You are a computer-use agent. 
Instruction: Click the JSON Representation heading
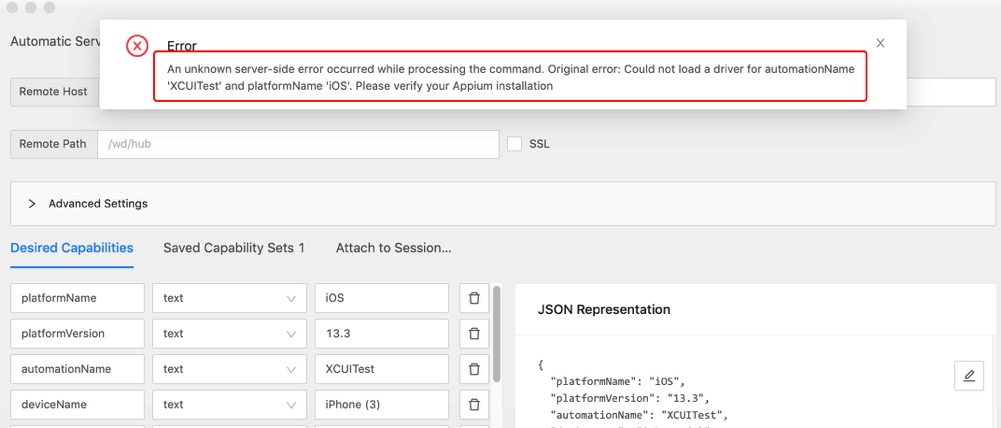point(604,309)
